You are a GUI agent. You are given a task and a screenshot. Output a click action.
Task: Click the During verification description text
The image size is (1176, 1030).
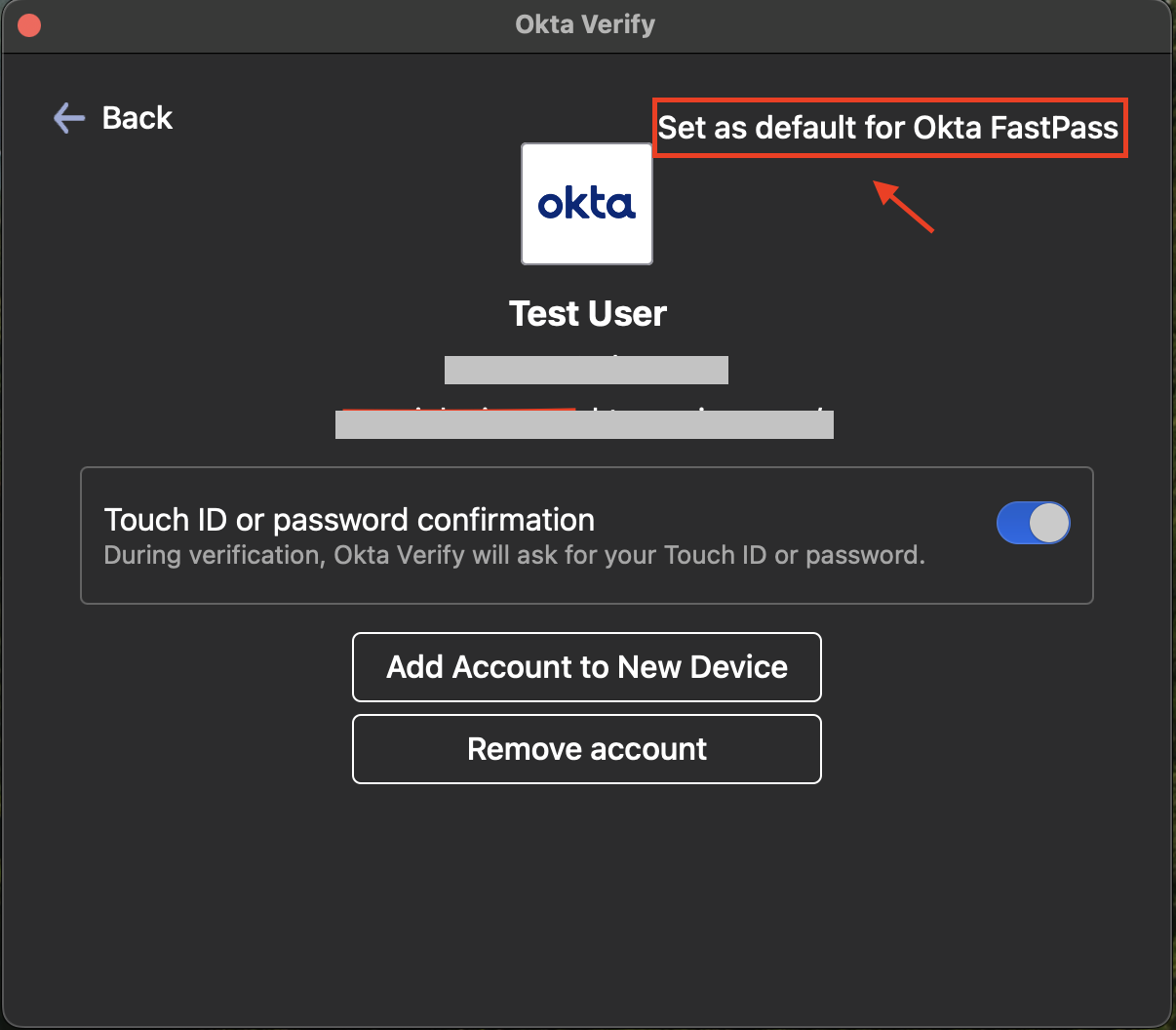(x=514, y=556)
